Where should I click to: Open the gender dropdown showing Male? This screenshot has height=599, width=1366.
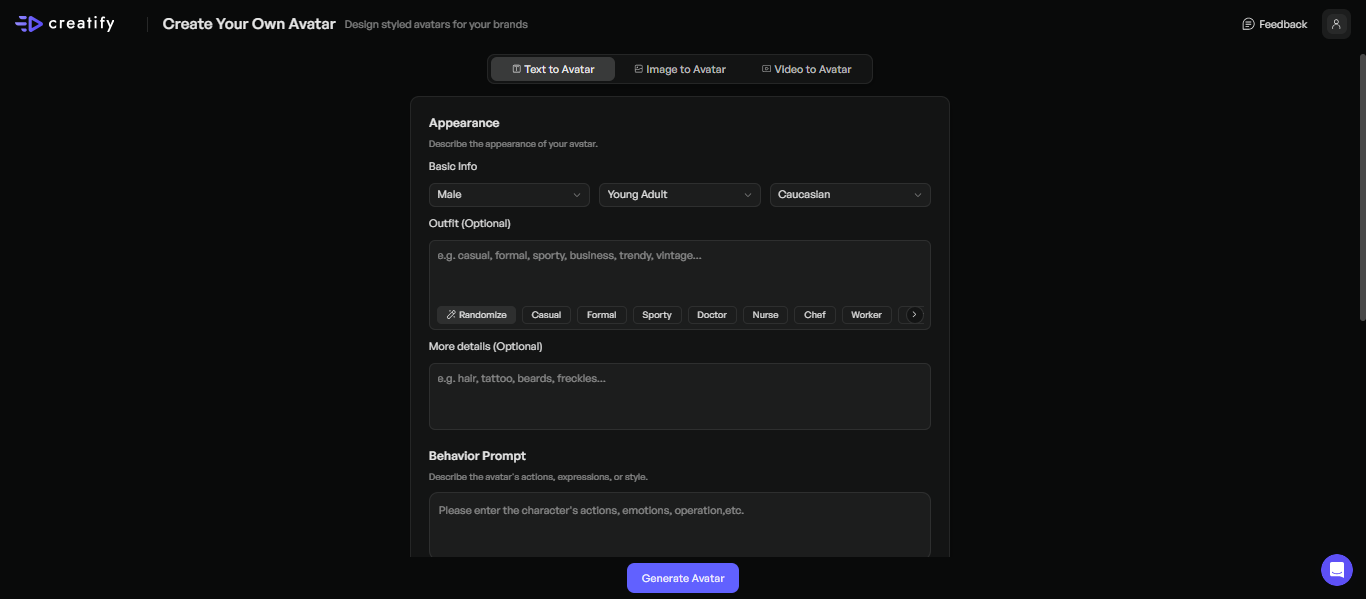pyautogui.click(x=509, y=194)
